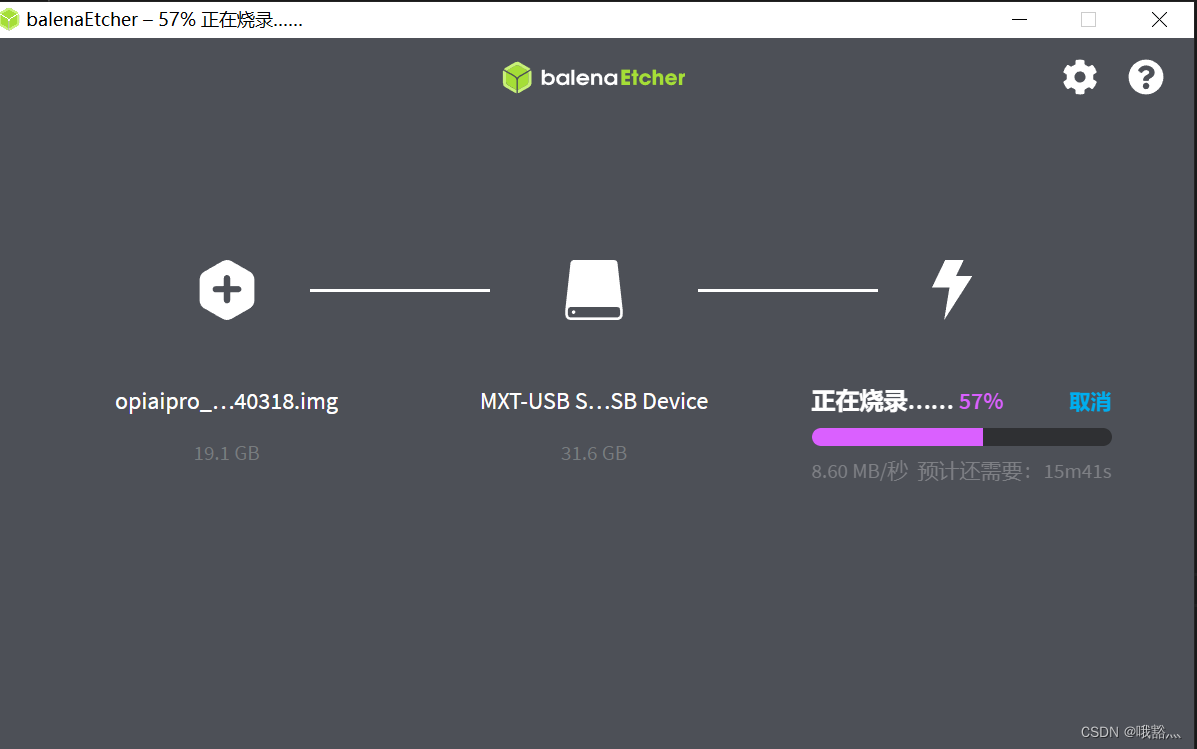Select the opiaipro_...40318.img file name
1197x749 pixels.
(x=227, y=402)
